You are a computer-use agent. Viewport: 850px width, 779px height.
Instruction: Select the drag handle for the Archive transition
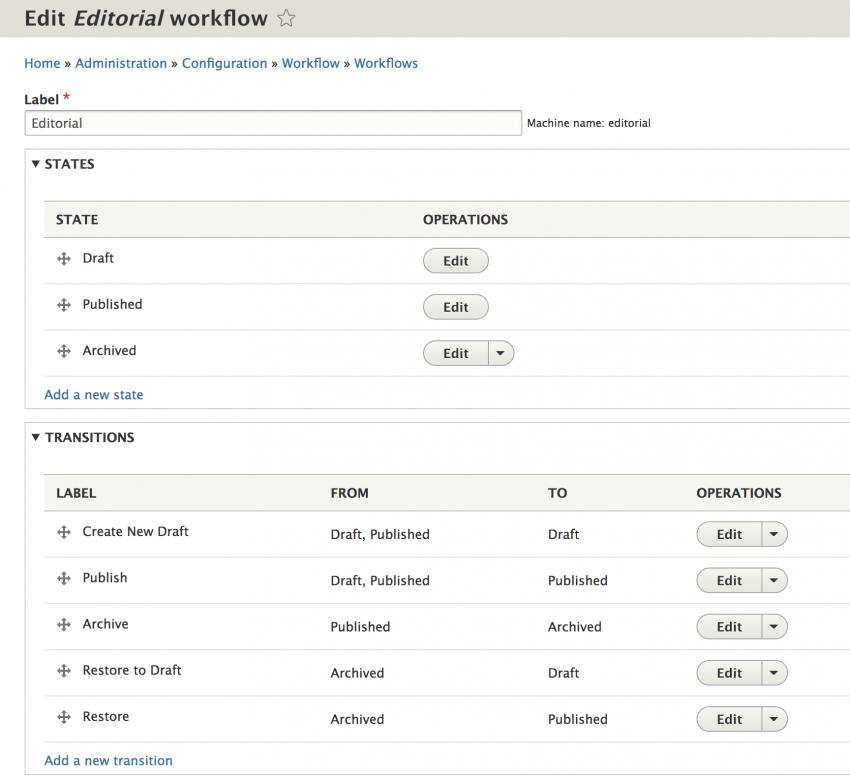pos(64,624)
